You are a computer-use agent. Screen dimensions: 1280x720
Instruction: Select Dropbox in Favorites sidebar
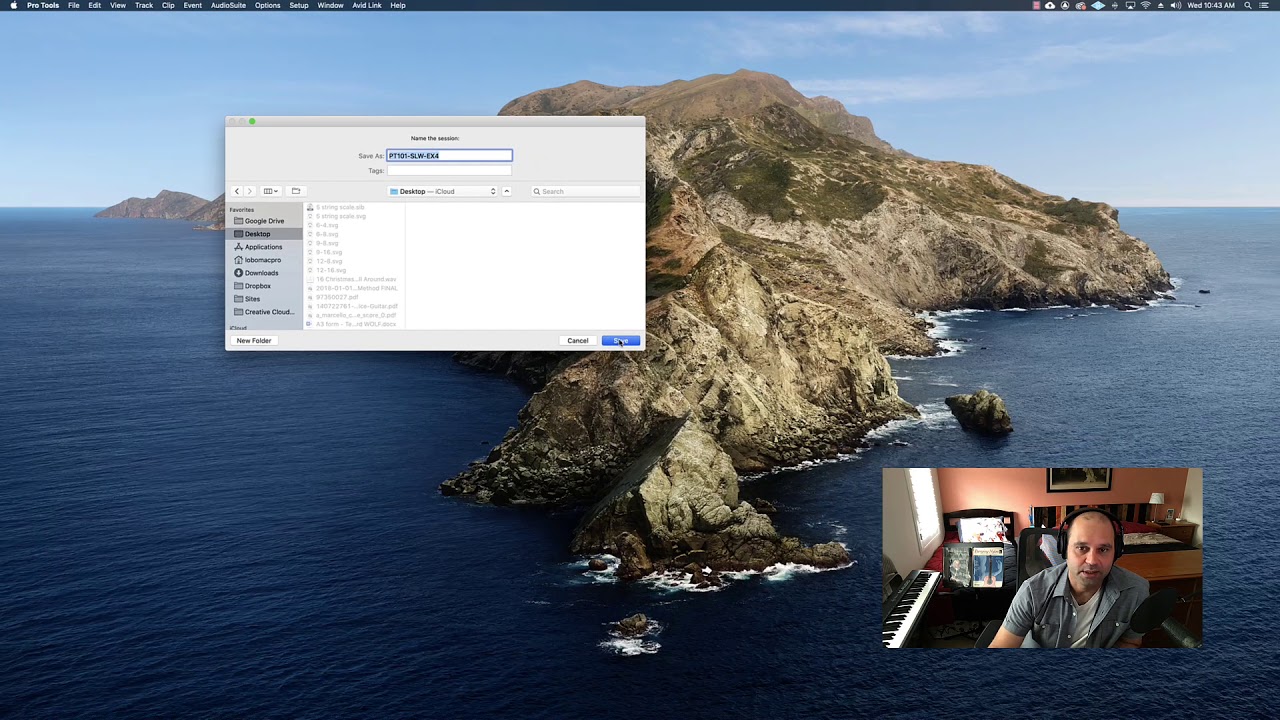click(264, 286)
